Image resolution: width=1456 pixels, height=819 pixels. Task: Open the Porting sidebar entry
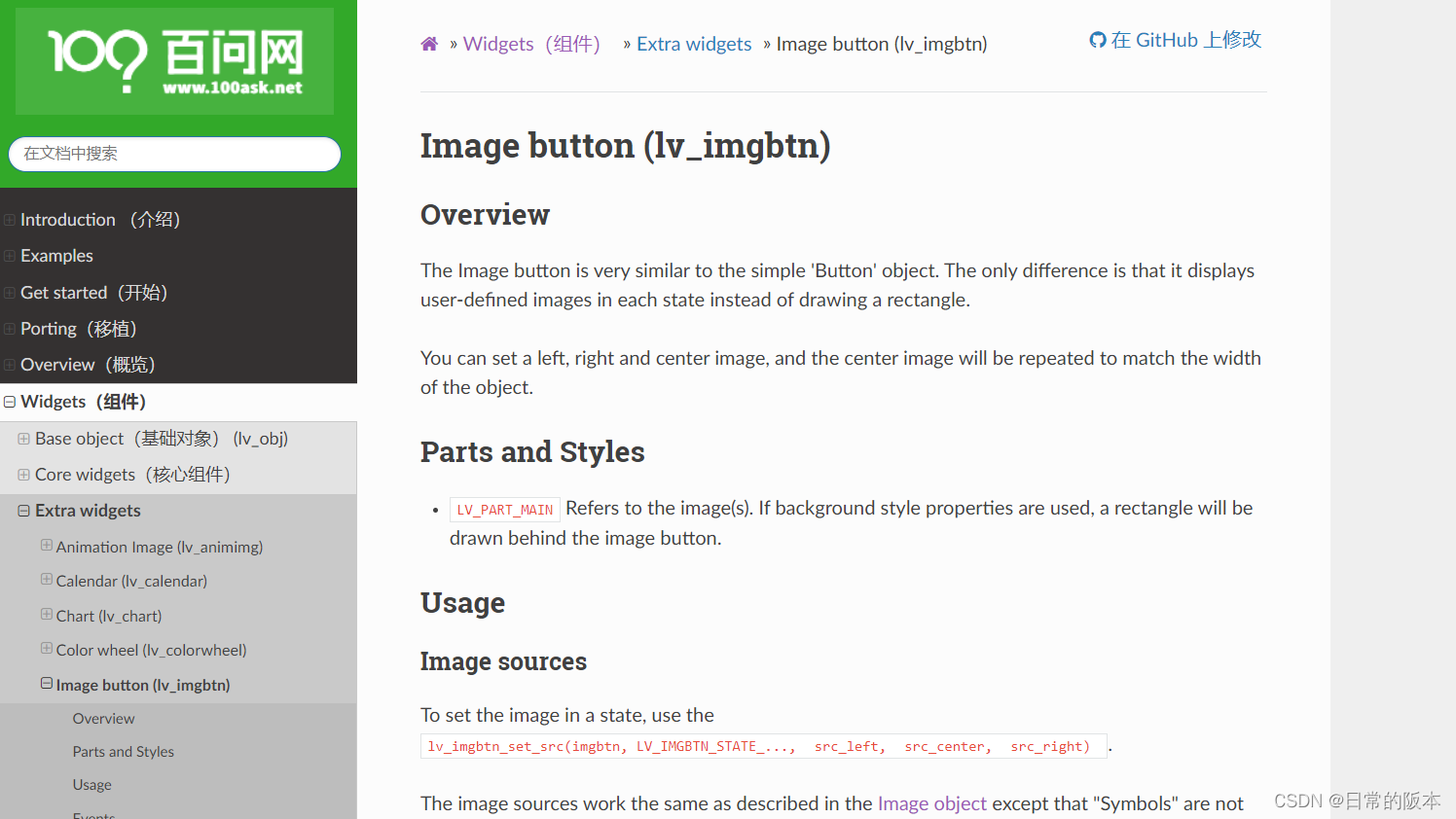coord(79,329)
